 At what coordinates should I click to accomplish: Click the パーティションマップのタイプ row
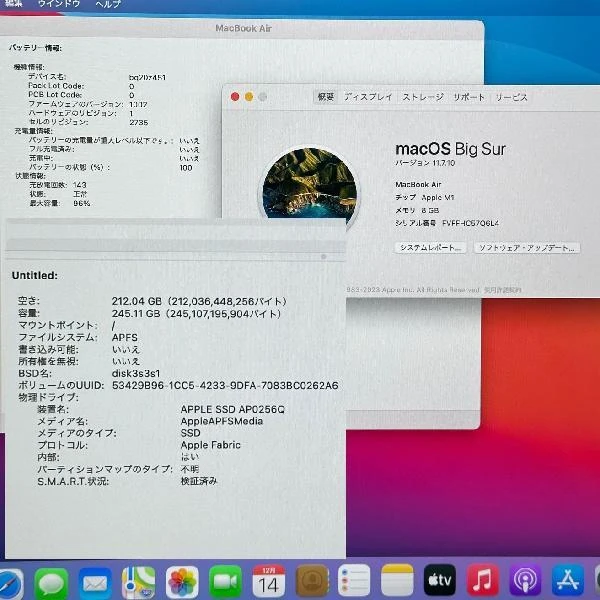click(x=118, y=469)
